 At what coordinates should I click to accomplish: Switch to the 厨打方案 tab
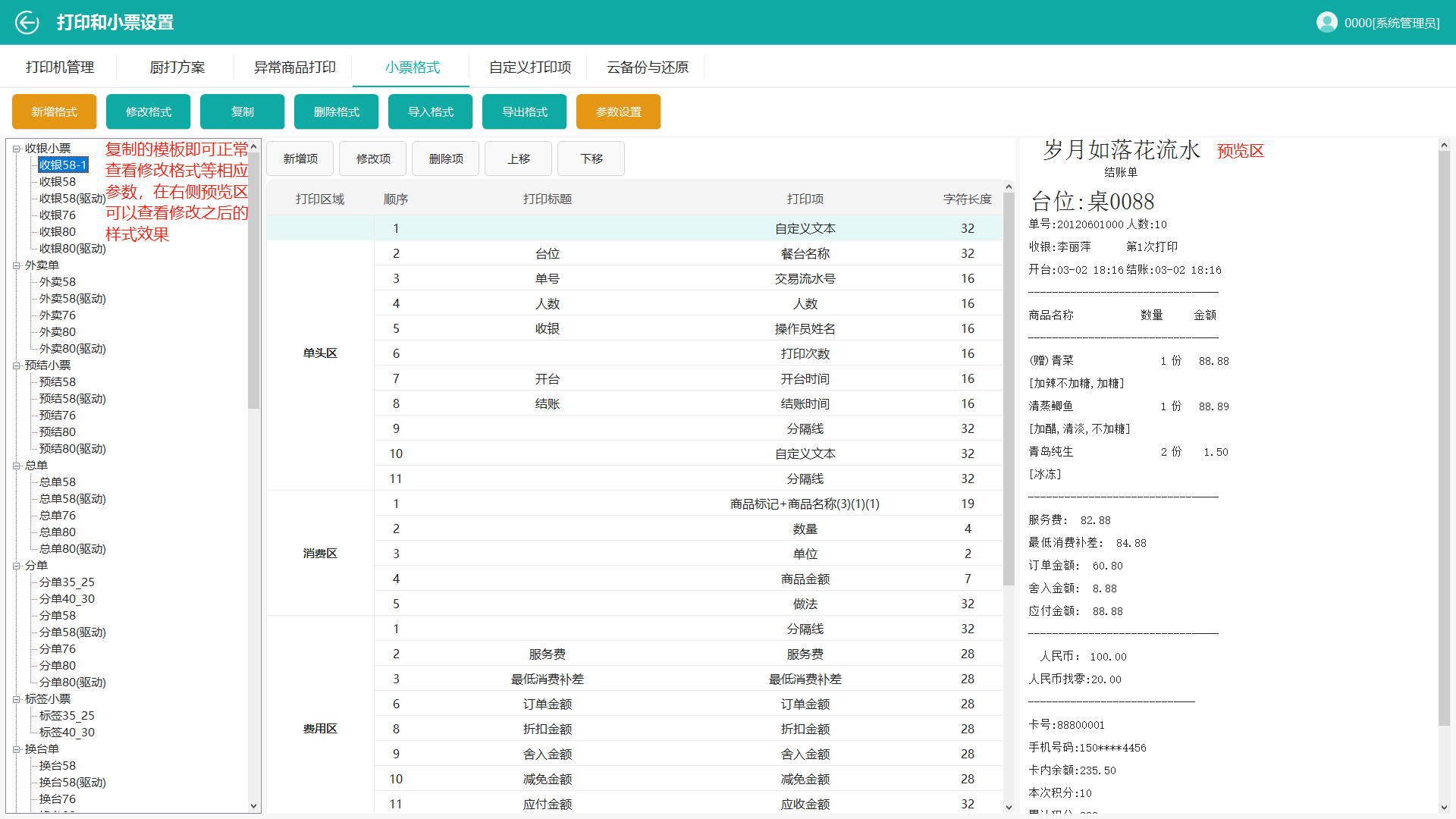[177, 67]
